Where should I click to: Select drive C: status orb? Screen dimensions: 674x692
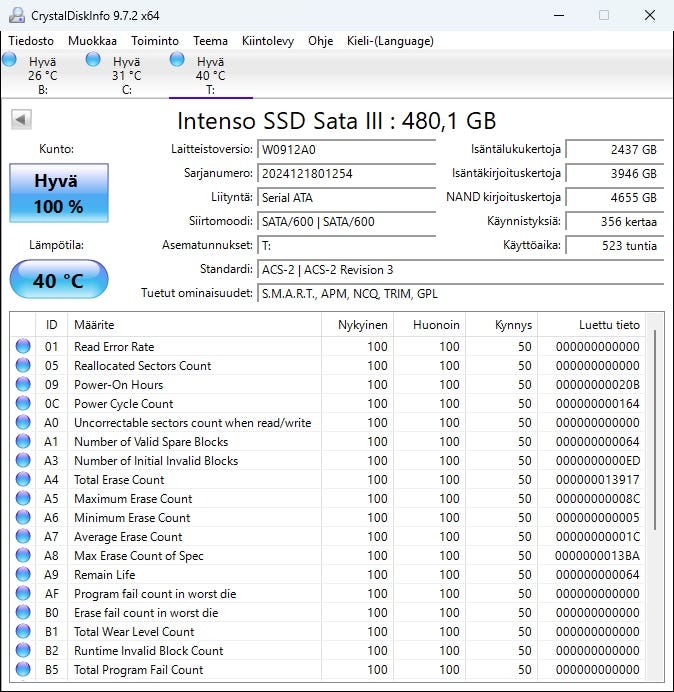94,60
